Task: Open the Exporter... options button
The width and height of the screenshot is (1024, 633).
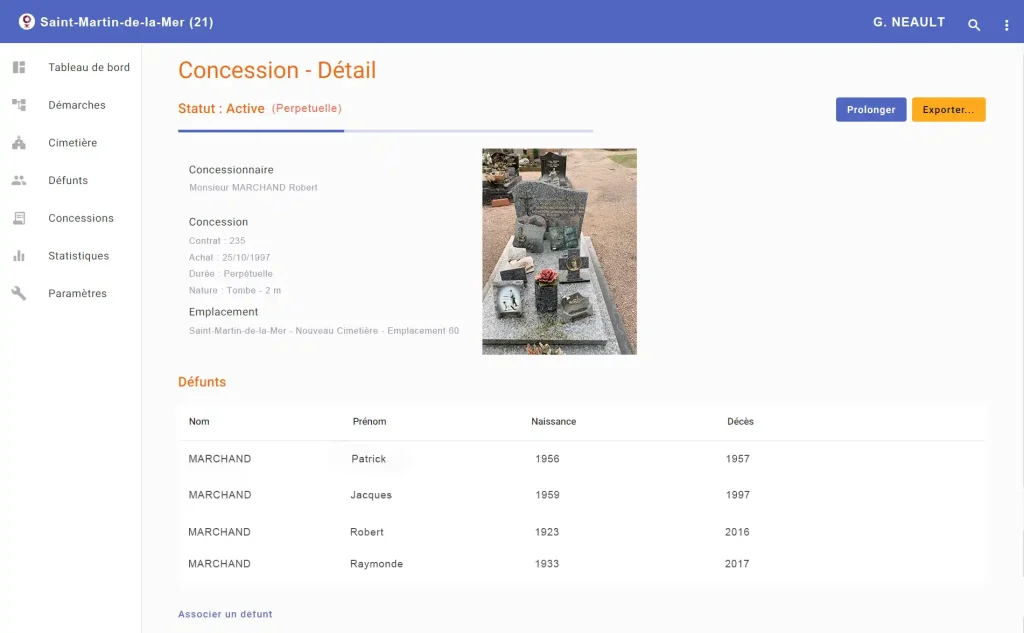Action: coord(948,110)
